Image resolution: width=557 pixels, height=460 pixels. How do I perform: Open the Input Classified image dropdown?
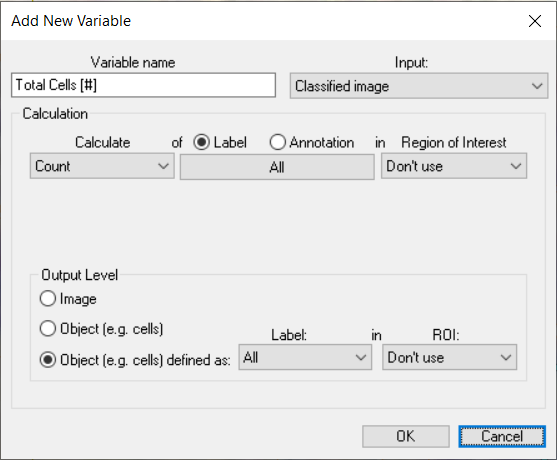(419, 86)
